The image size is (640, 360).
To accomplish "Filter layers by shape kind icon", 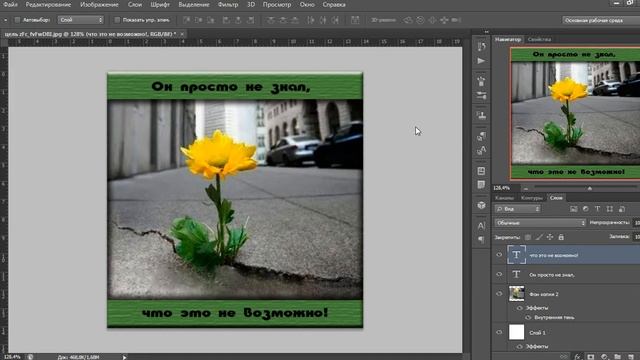I will [x=610, y=209].
